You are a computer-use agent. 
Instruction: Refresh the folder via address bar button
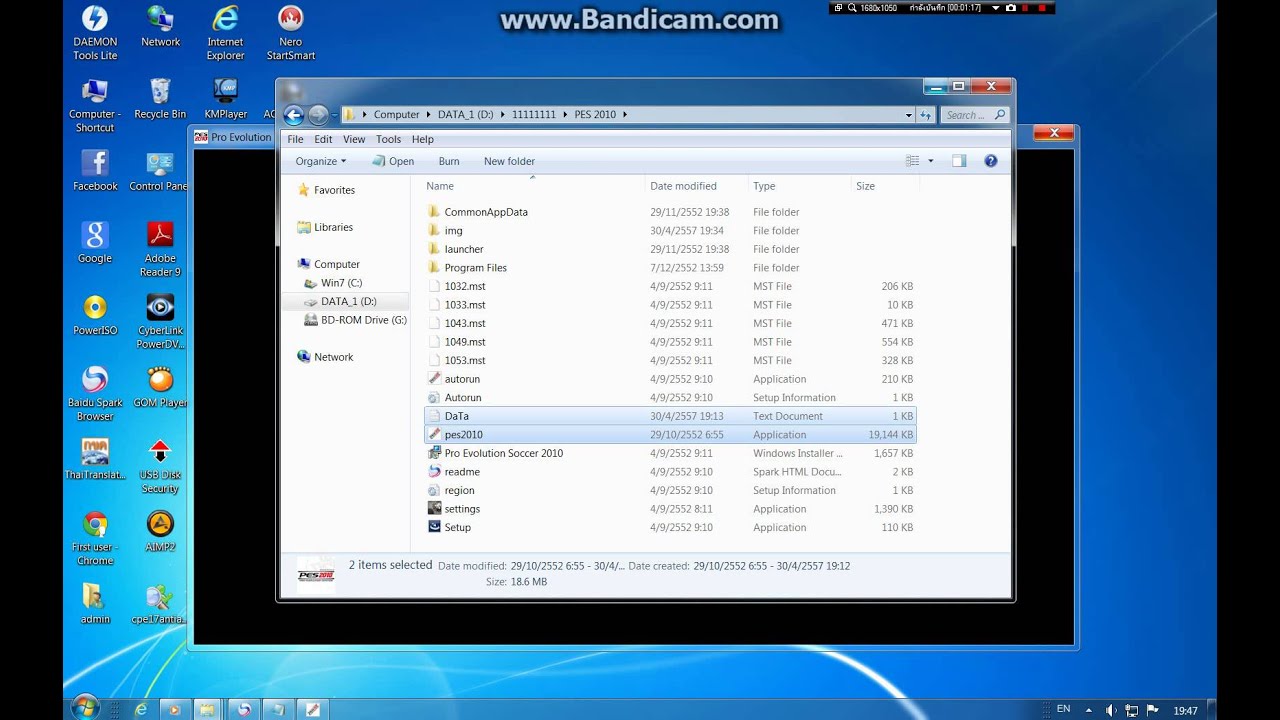pos(926,115)
